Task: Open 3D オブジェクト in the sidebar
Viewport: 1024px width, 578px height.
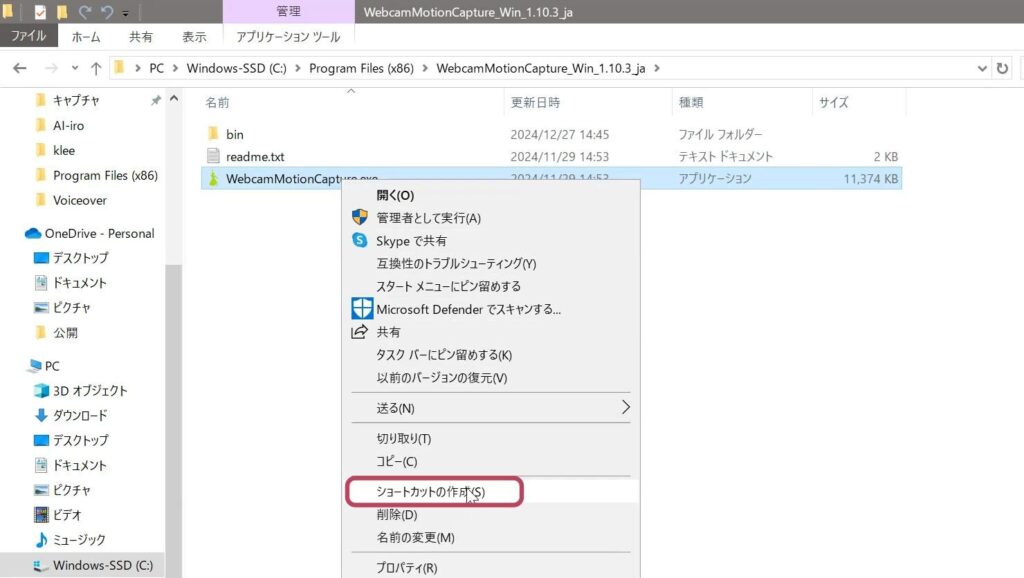Action: click(90, 390)
